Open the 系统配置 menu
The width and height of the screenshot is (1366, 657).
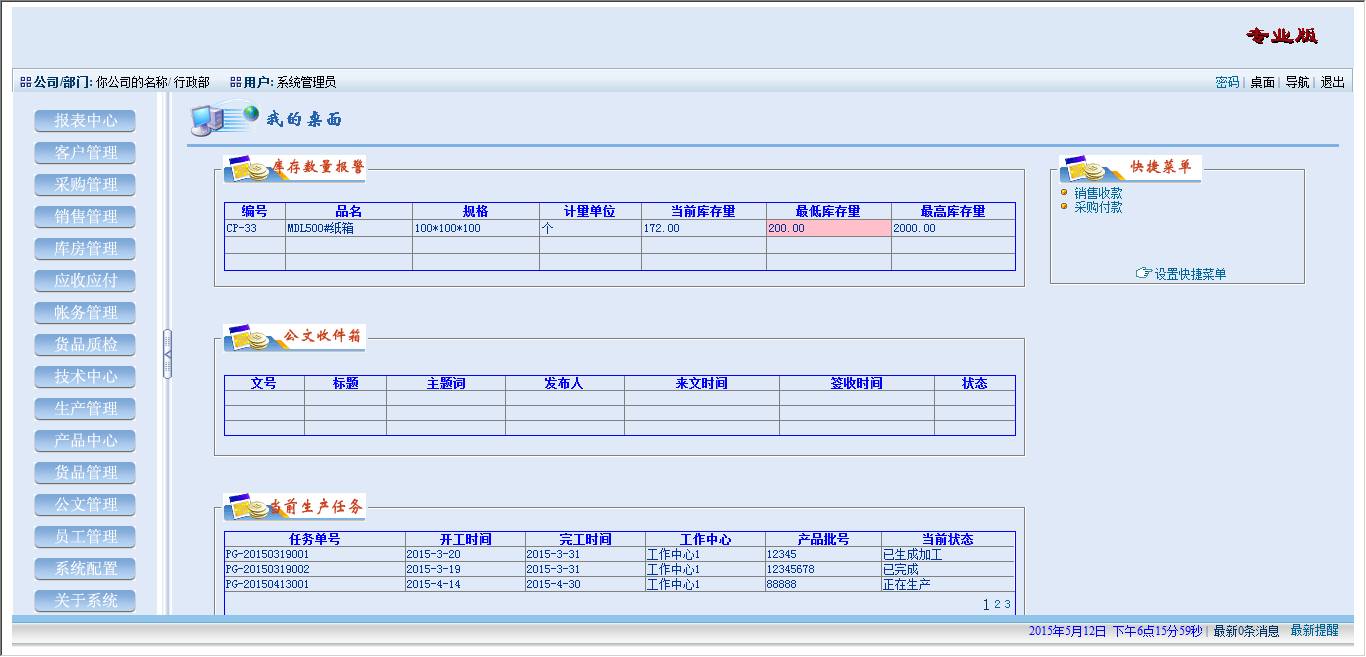coord(85,569)
